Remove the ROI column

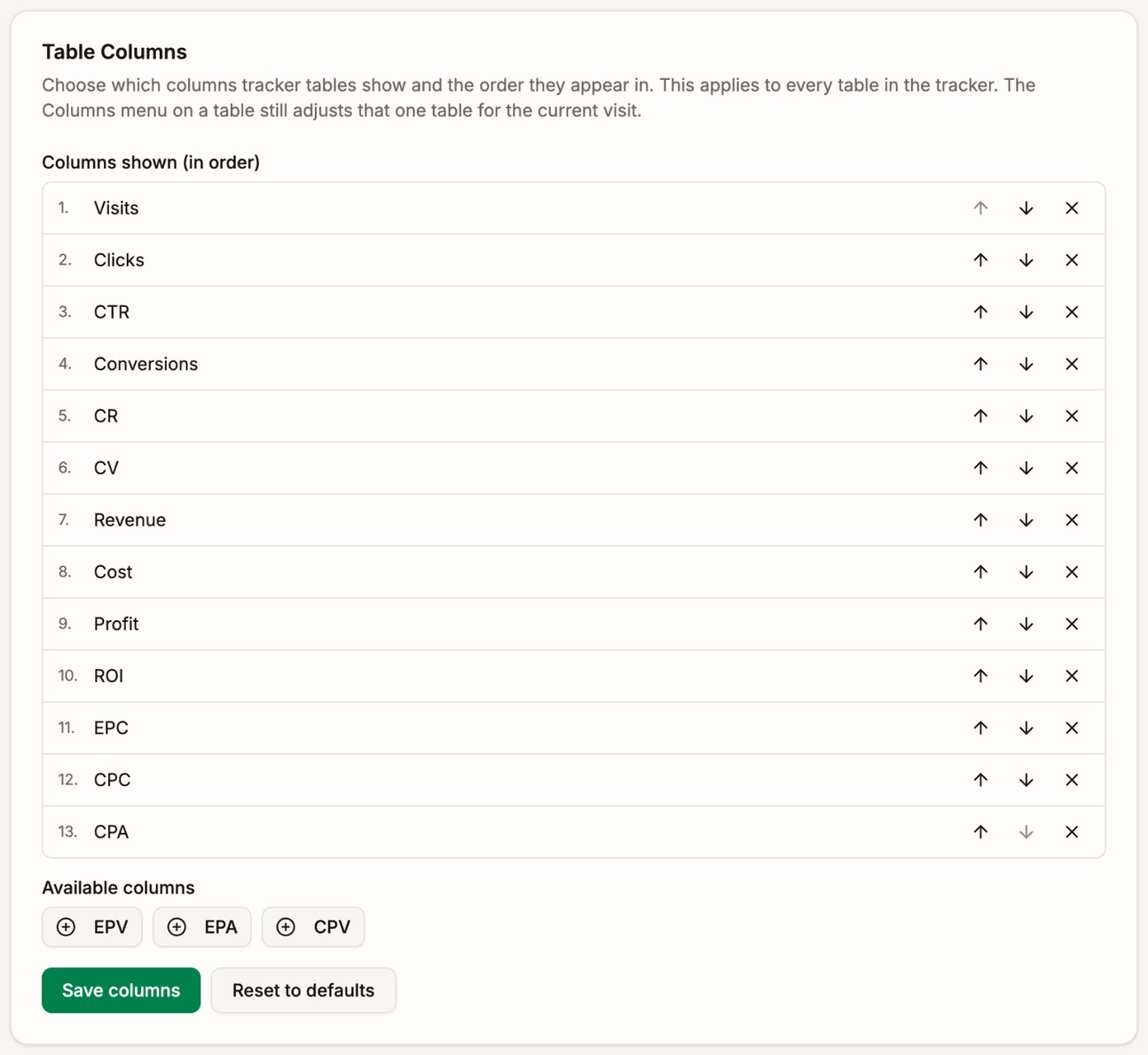tap(1072, 676)
